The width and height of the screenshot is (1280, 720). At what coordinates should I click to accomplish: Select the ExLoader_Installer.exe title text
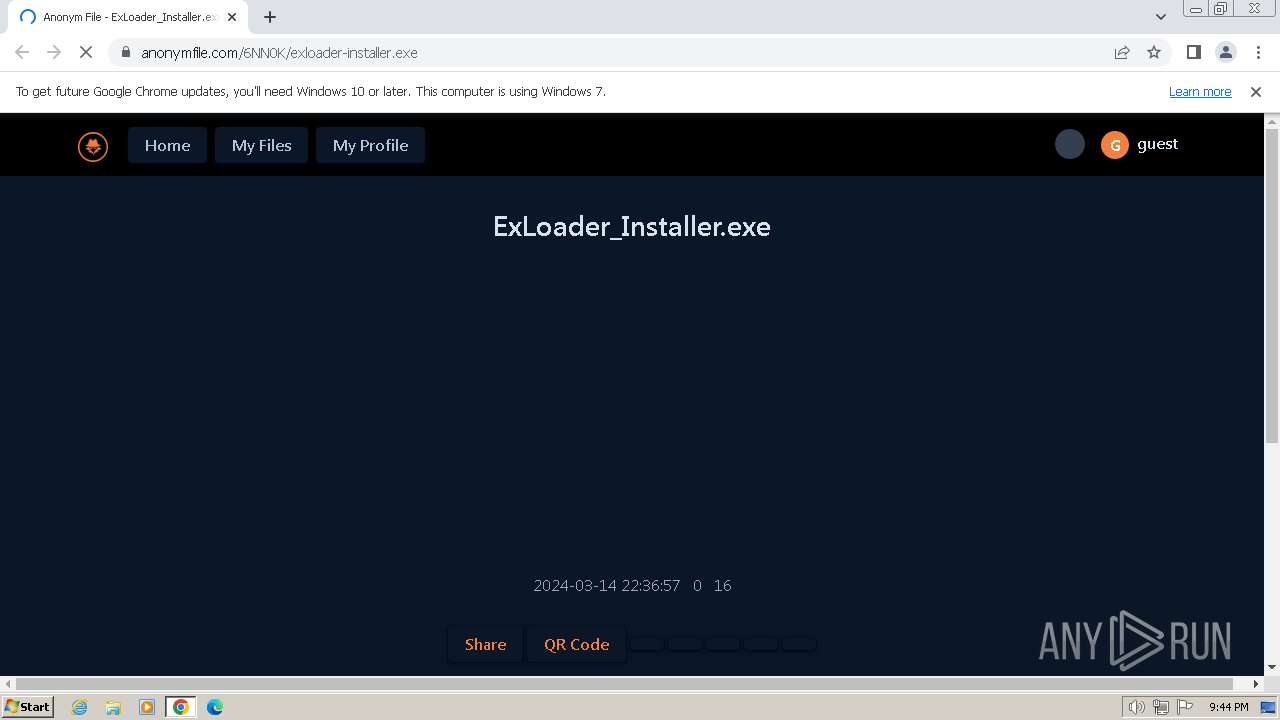[632, 226]
